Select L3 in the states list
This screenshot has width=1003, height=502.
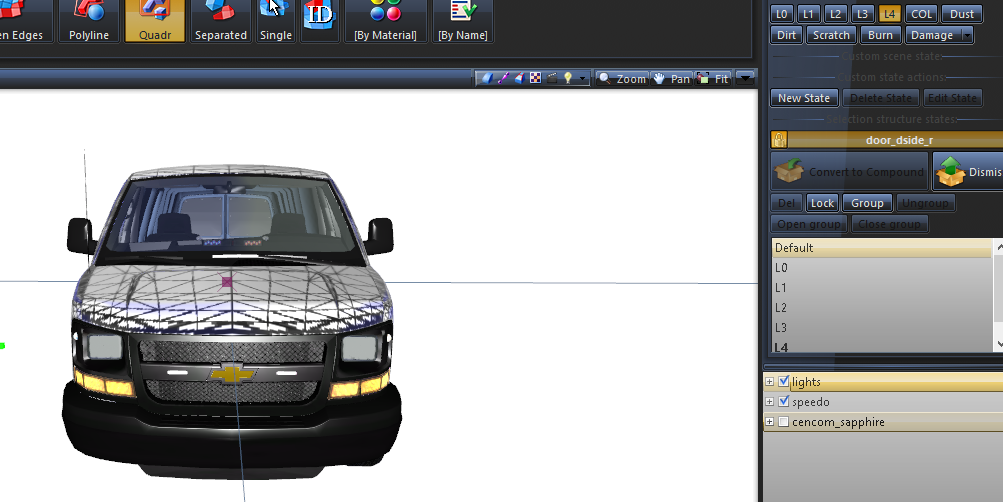point(882,327)
